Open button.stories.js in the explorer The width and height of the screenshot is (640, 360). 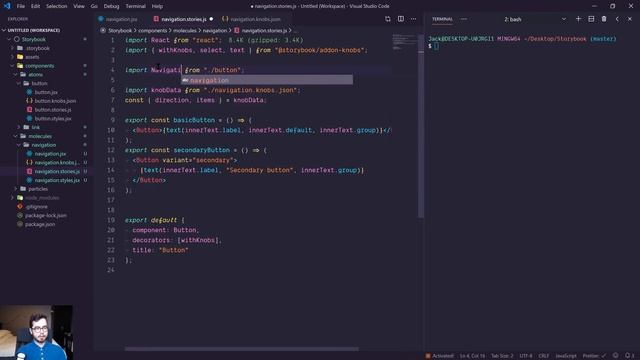click(x=53, y=110)
